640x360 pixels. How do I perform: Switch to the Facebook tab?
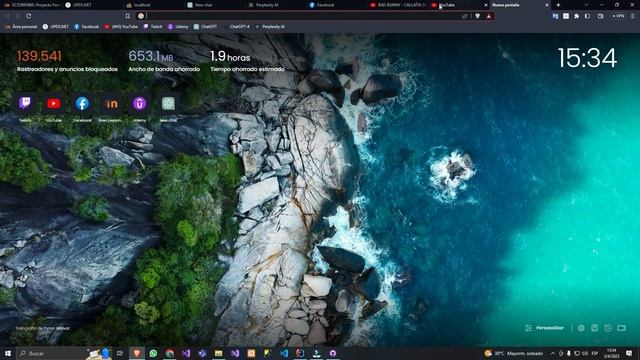[336, 5]
